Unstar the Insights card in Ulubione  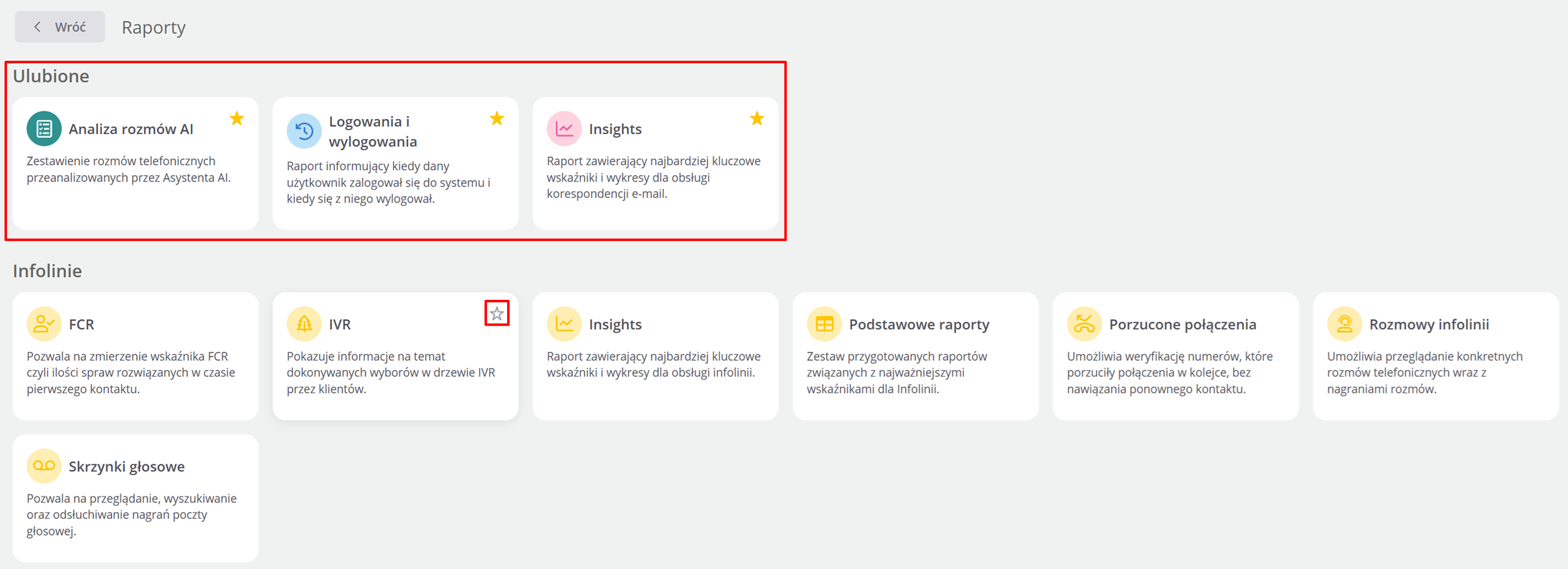click(757, 118)
